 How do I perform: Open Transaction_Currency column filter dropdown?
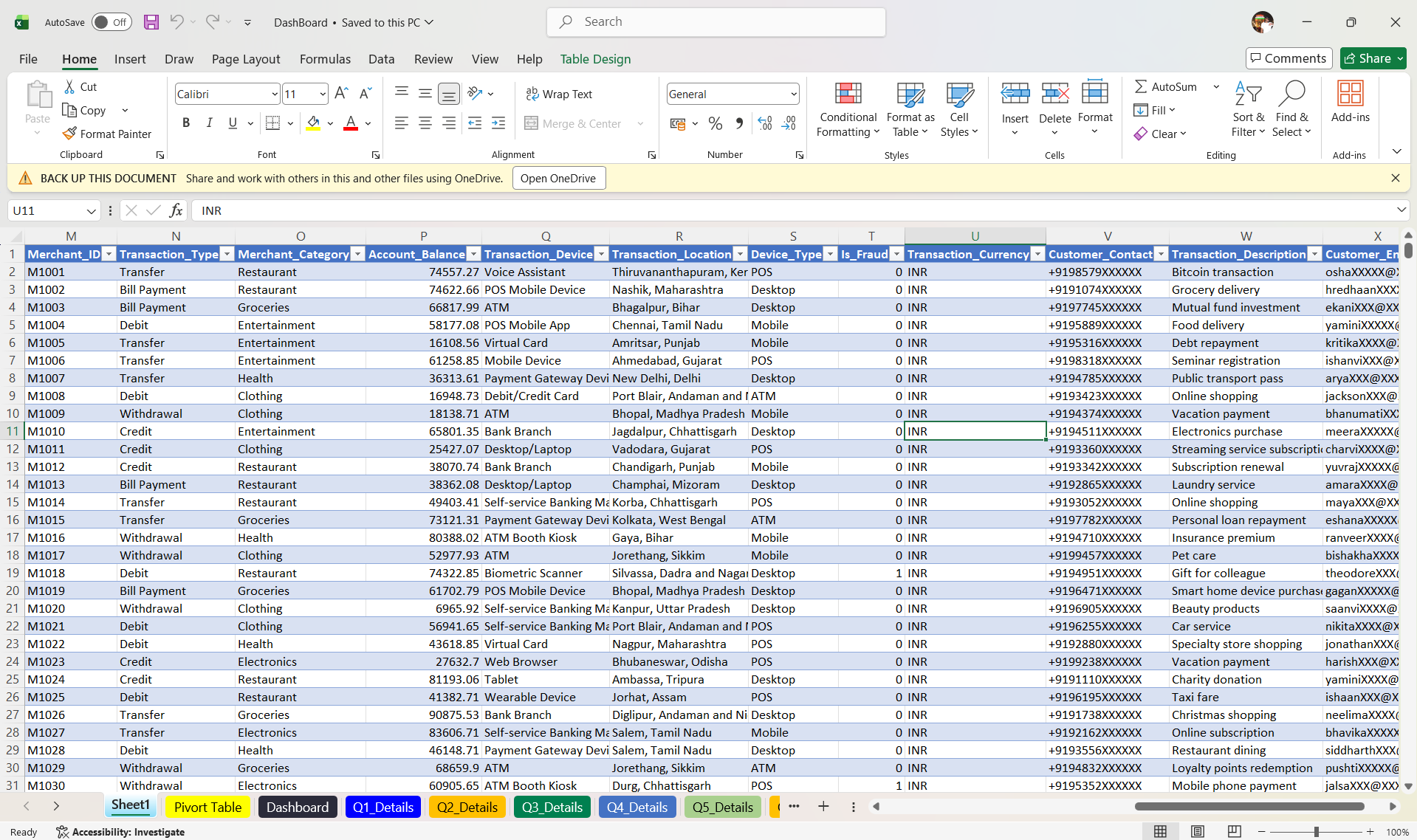click(1037, 254)
